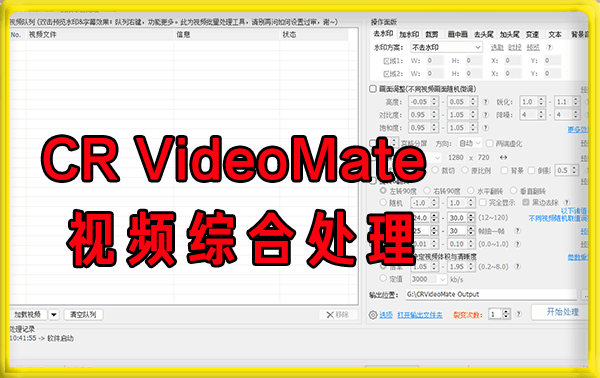Open the 方向 dropdown set to 自动
Screen dimensions: 600x378
pos(470,143)
